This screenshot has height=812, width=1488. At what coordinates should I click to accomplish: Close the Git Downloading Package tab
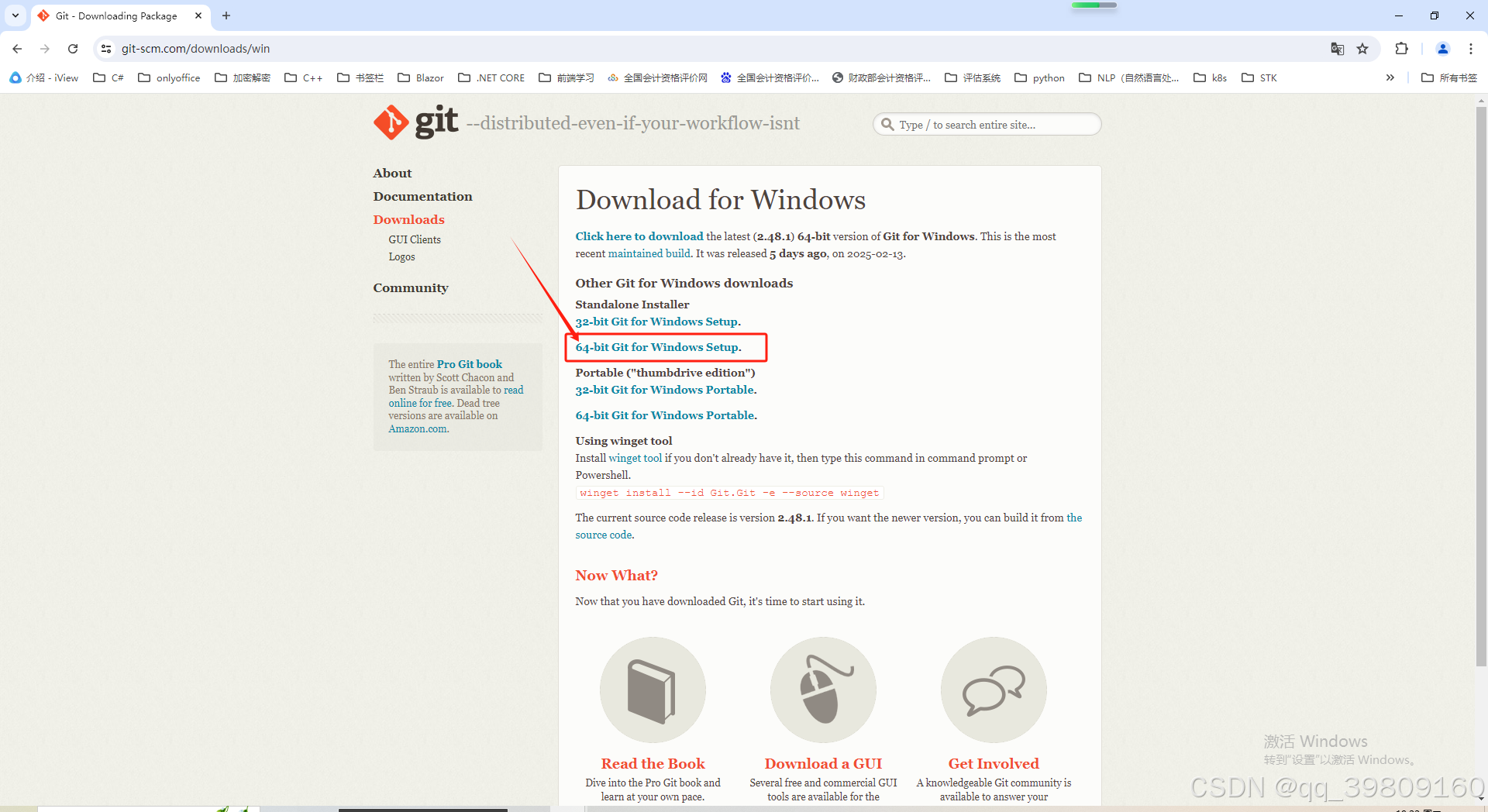tap(198, 15)
